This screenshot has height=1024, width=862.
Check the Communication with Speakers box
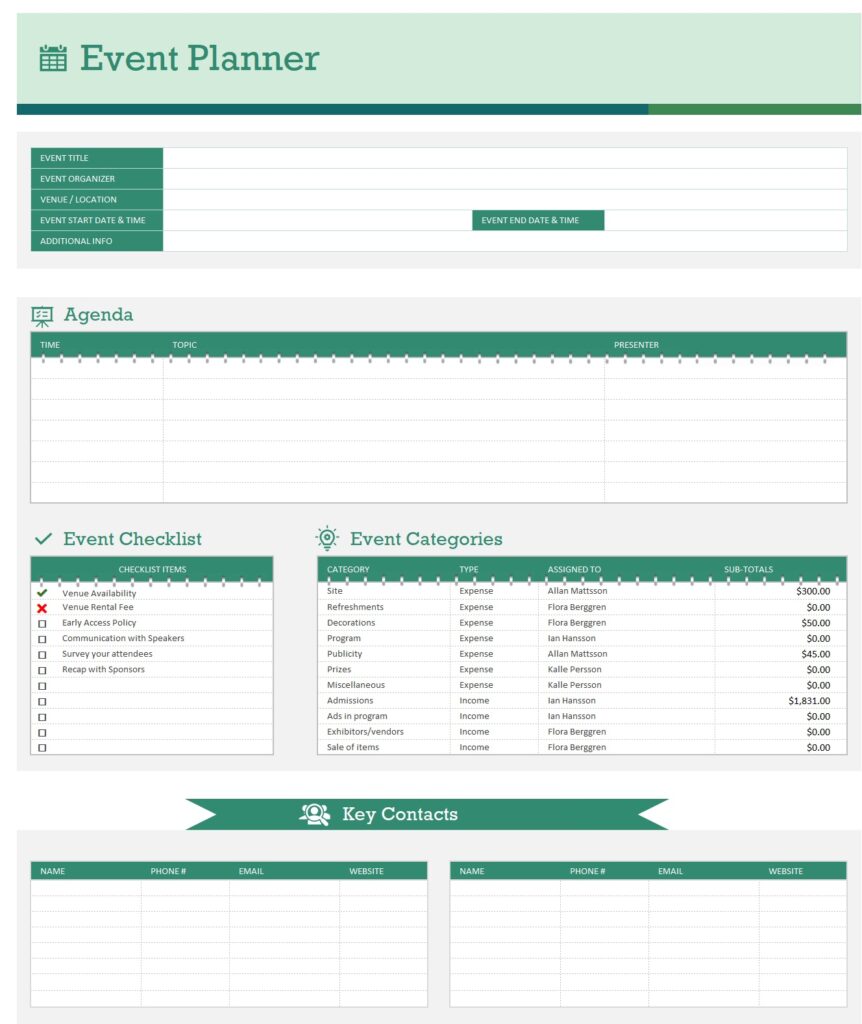[42, 639]
